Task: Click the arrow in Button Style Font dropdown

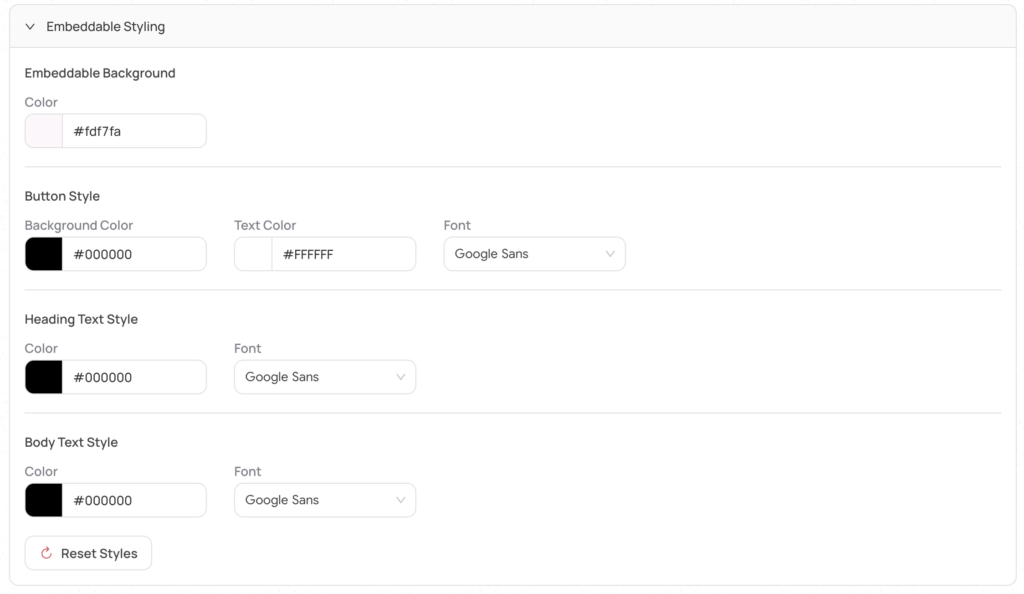Action: [610, 254]
